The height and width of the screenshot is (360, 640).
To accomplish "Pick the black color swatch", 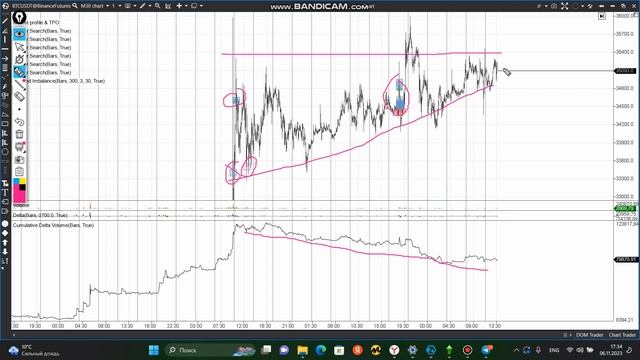I will pyautogui.click(x=22, y=187).
